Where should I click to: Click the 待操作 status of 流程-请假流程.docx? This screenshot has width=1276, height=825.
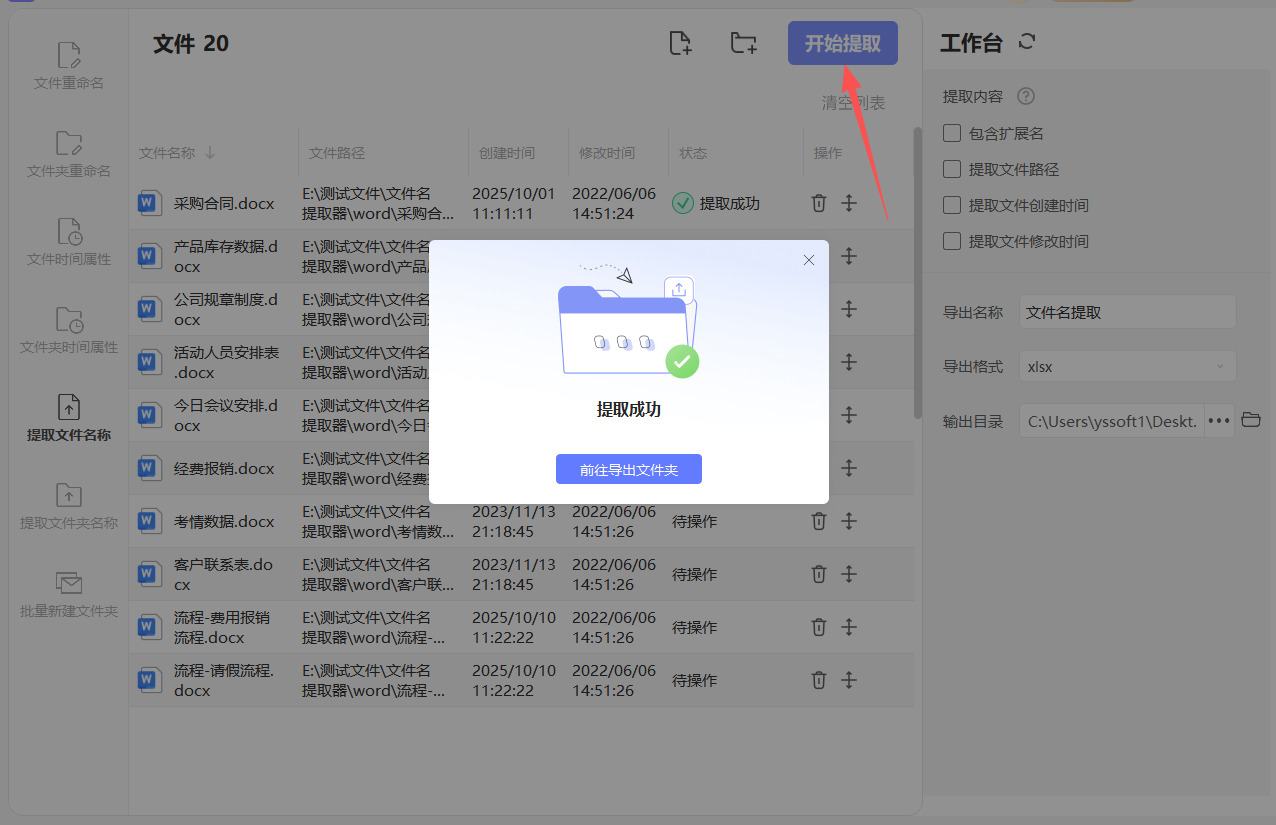click(694, 680)
